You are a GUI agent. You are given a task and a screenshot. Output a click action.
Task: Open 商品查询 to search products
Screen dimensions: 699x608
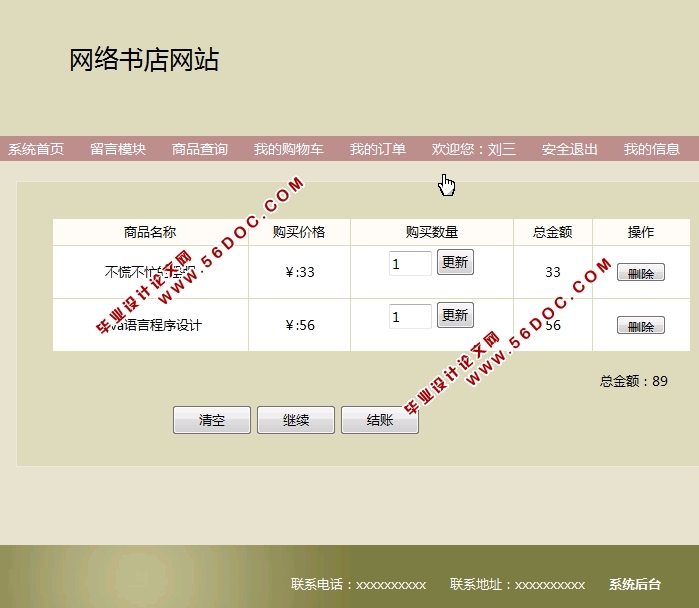[200, 149]
